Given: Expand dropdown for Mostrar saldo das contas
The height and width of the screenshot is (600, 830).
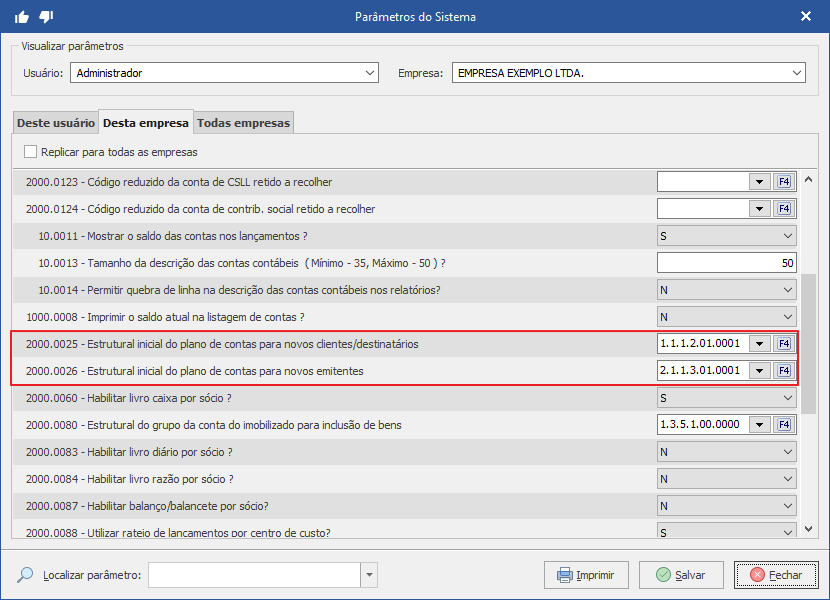Looking at the screenshot, I should click(787, 236).
